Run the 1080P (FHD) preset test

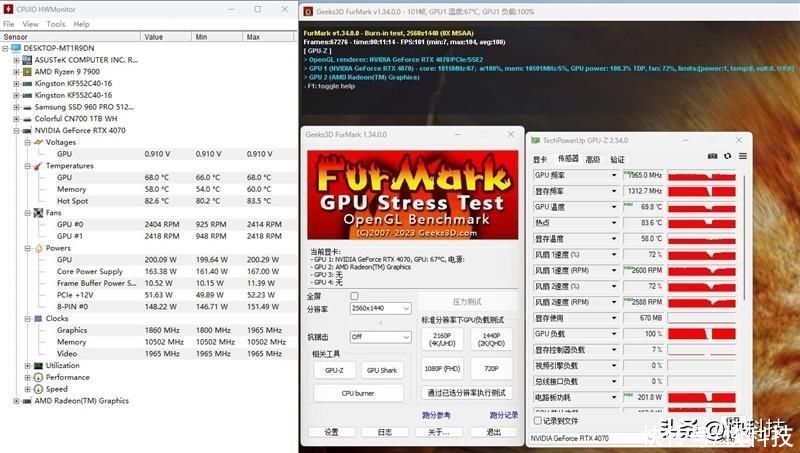tap(442, 368)
